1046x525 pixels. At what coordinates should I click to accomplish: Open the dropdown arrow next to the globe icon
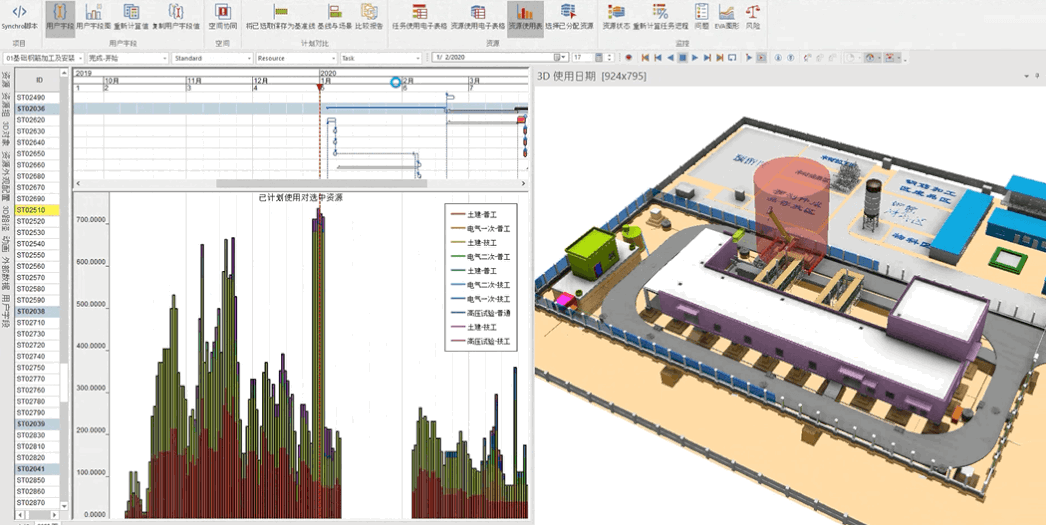879,58
